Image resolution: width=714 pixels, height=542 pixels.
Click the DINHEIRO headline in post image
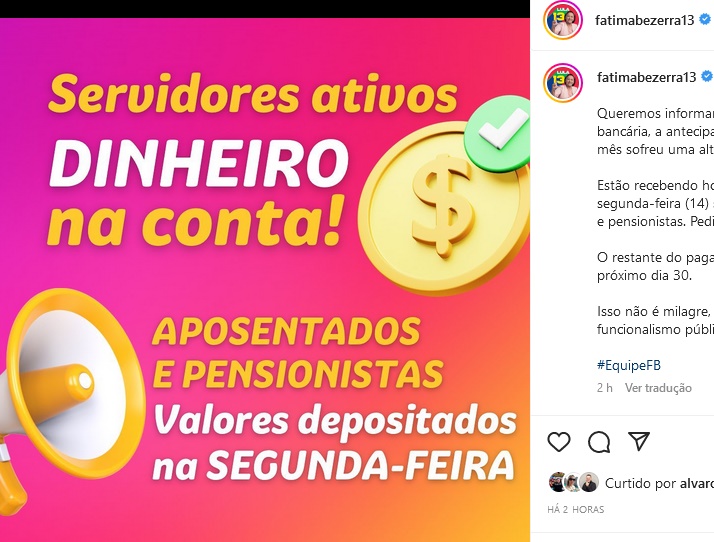click(199, 163)
